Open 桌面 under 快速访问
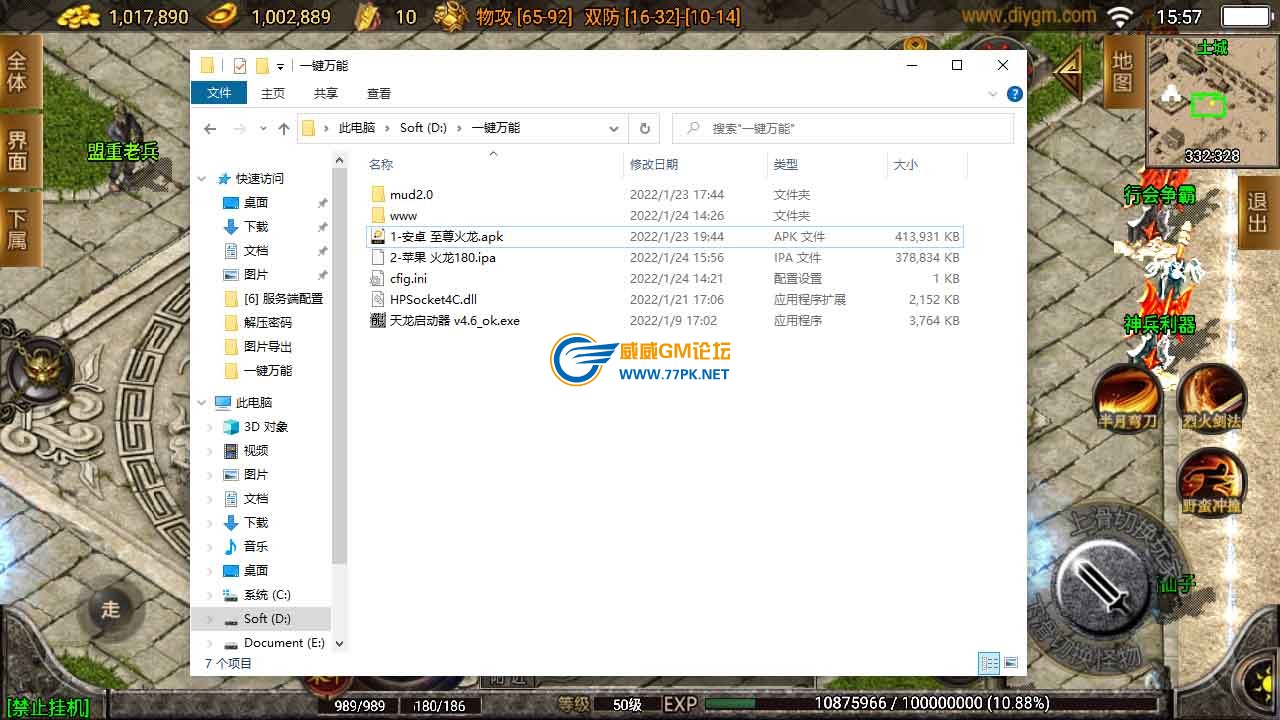This screenshot has height=720, width=1280. [x=256, y=202]
